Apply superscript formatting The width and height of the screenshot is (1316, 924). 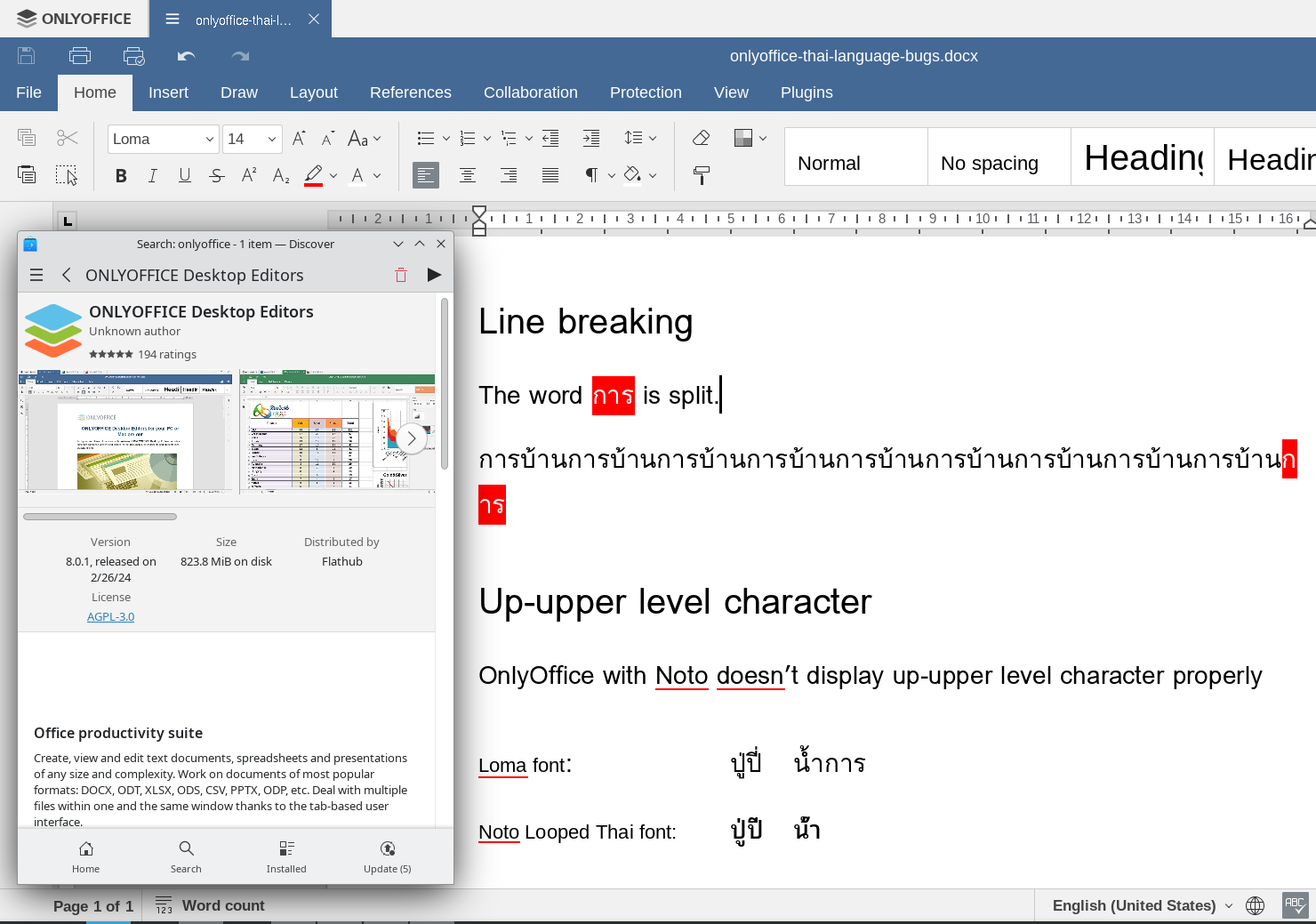click(249, 175)
